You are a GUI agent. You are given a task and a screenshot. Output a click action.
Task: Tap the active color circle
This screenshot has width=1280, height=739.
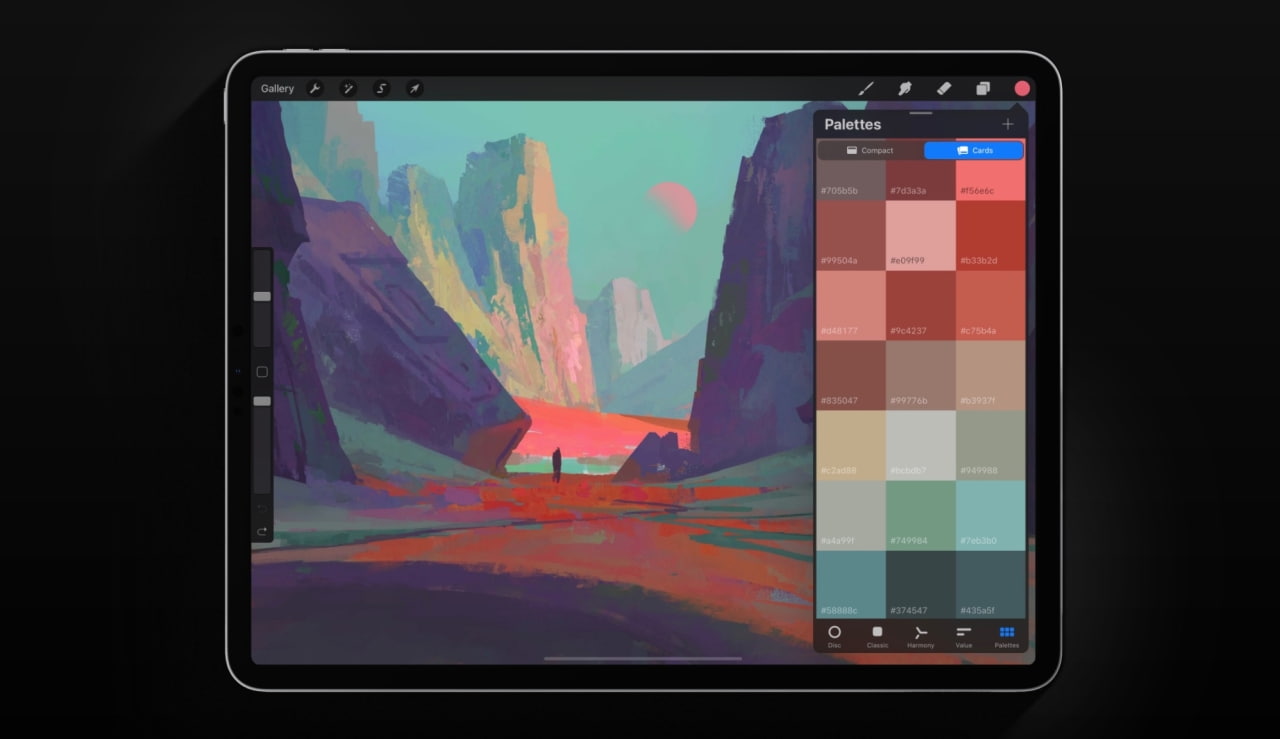1021,88
